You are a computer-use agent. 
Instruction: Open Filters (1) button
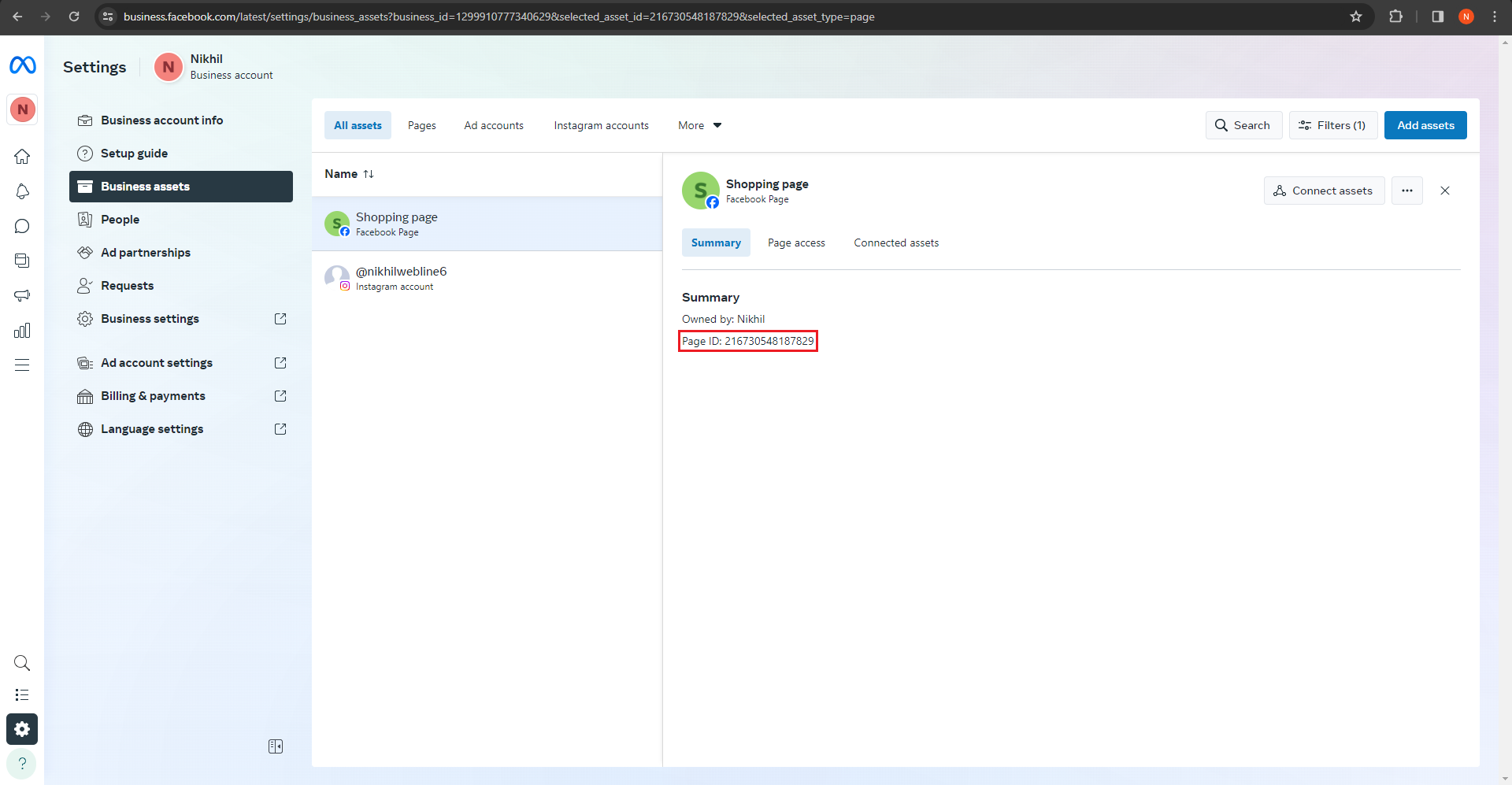coord(1333,125)
